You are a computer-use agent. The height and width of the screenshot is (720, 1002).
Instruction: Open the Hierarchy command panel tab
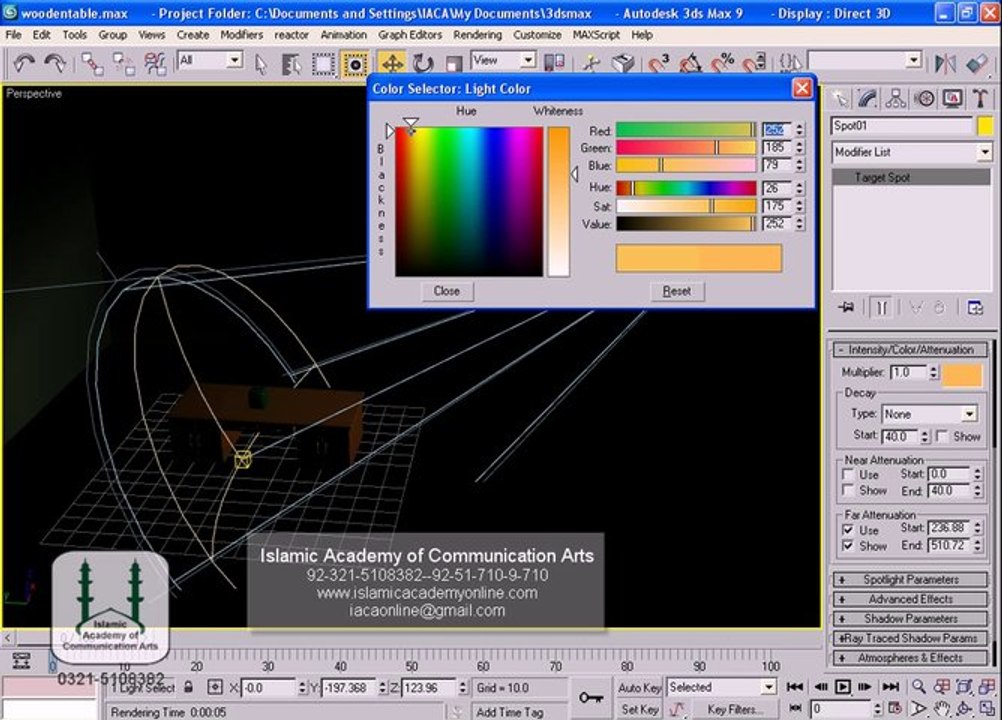click(896, 98)
